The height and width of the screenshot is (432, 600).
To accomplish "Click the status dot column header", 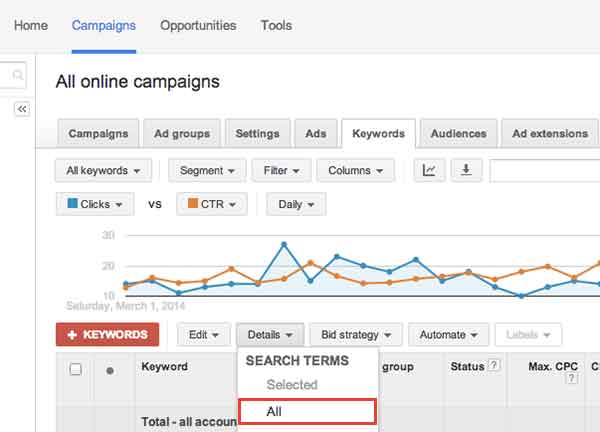I will coord(109,370).
